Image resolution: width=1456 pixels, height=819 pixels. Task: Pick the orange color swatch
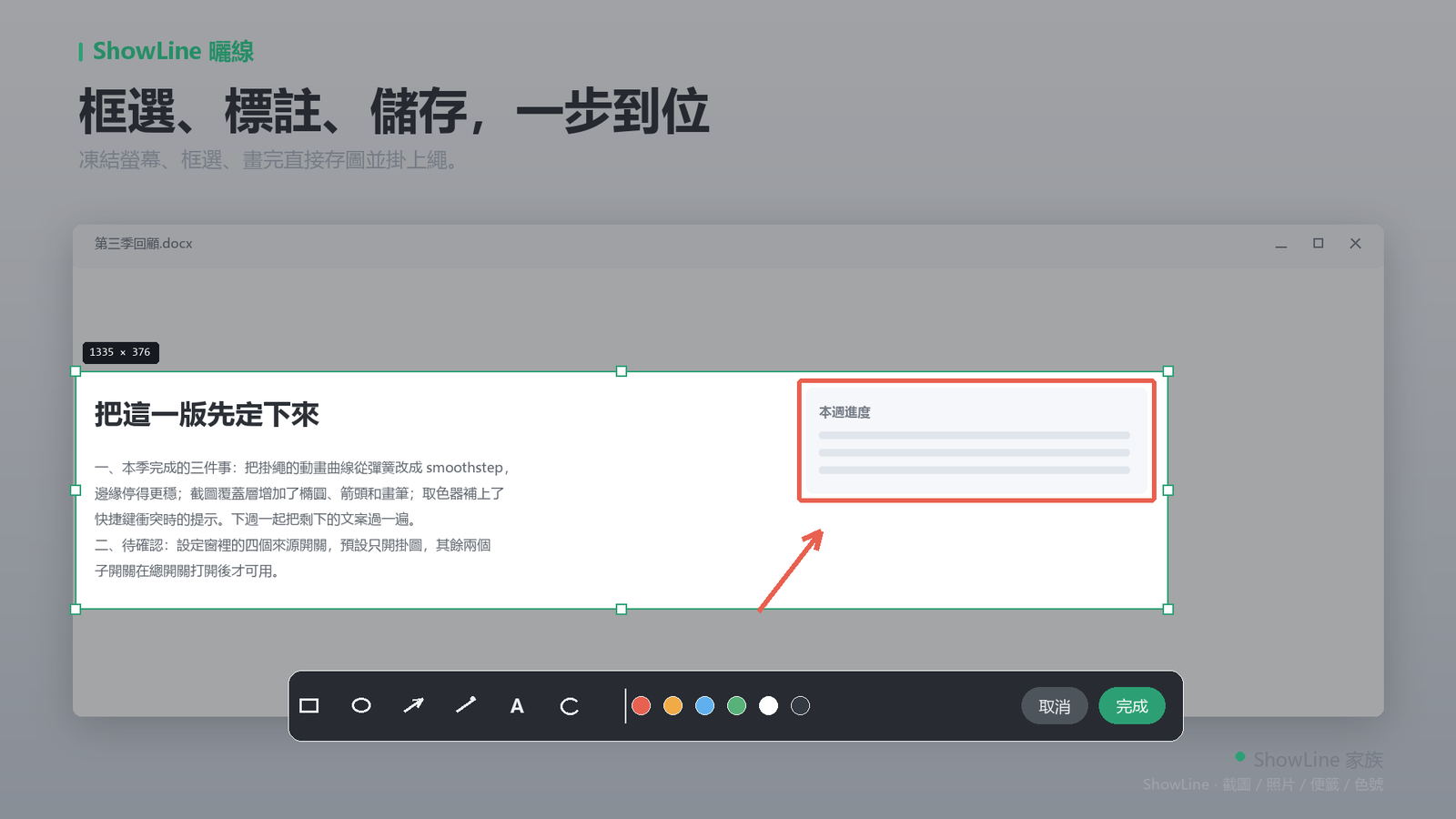[673, 706]
